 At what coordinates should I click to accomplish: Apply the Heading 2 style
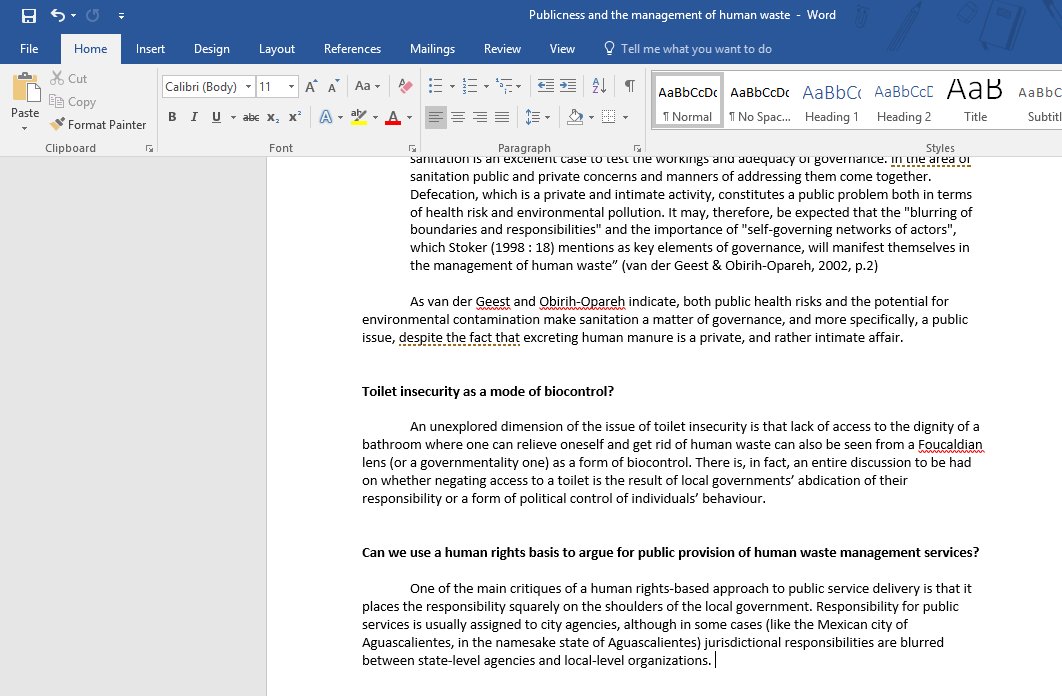click(x=904, y=101)
